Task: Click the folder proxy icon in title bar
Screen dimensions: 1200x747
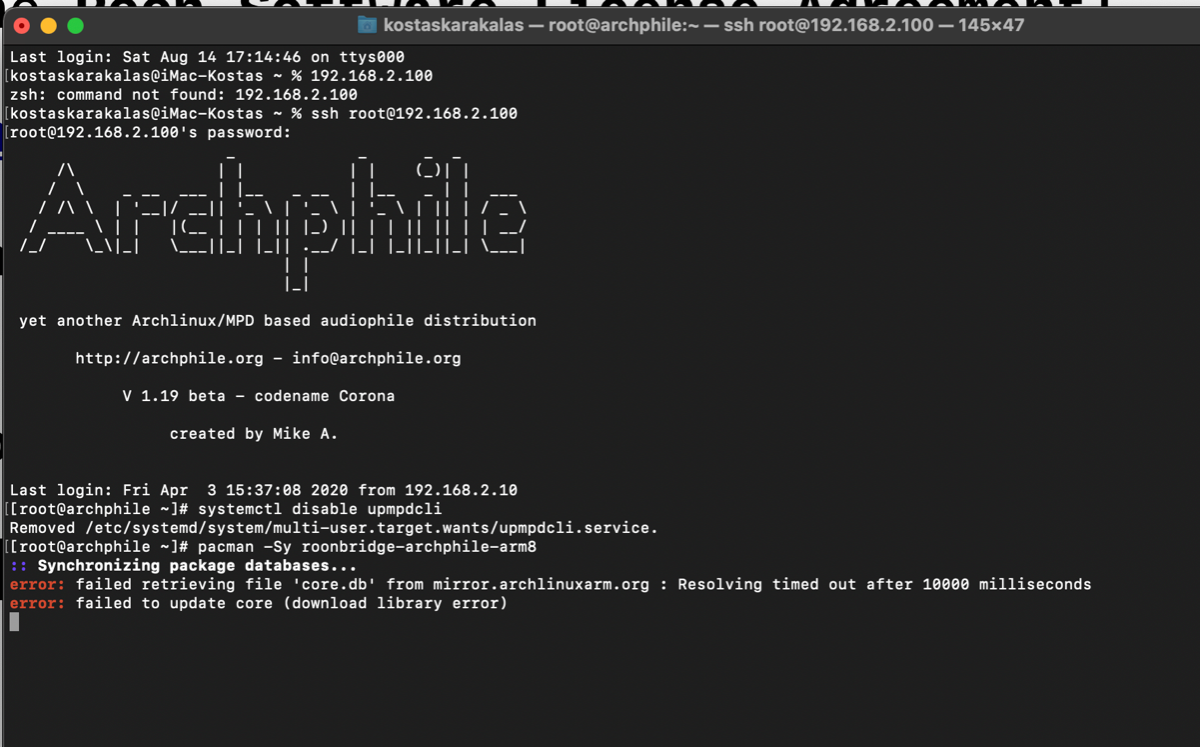Action: [x=367, y=25]
